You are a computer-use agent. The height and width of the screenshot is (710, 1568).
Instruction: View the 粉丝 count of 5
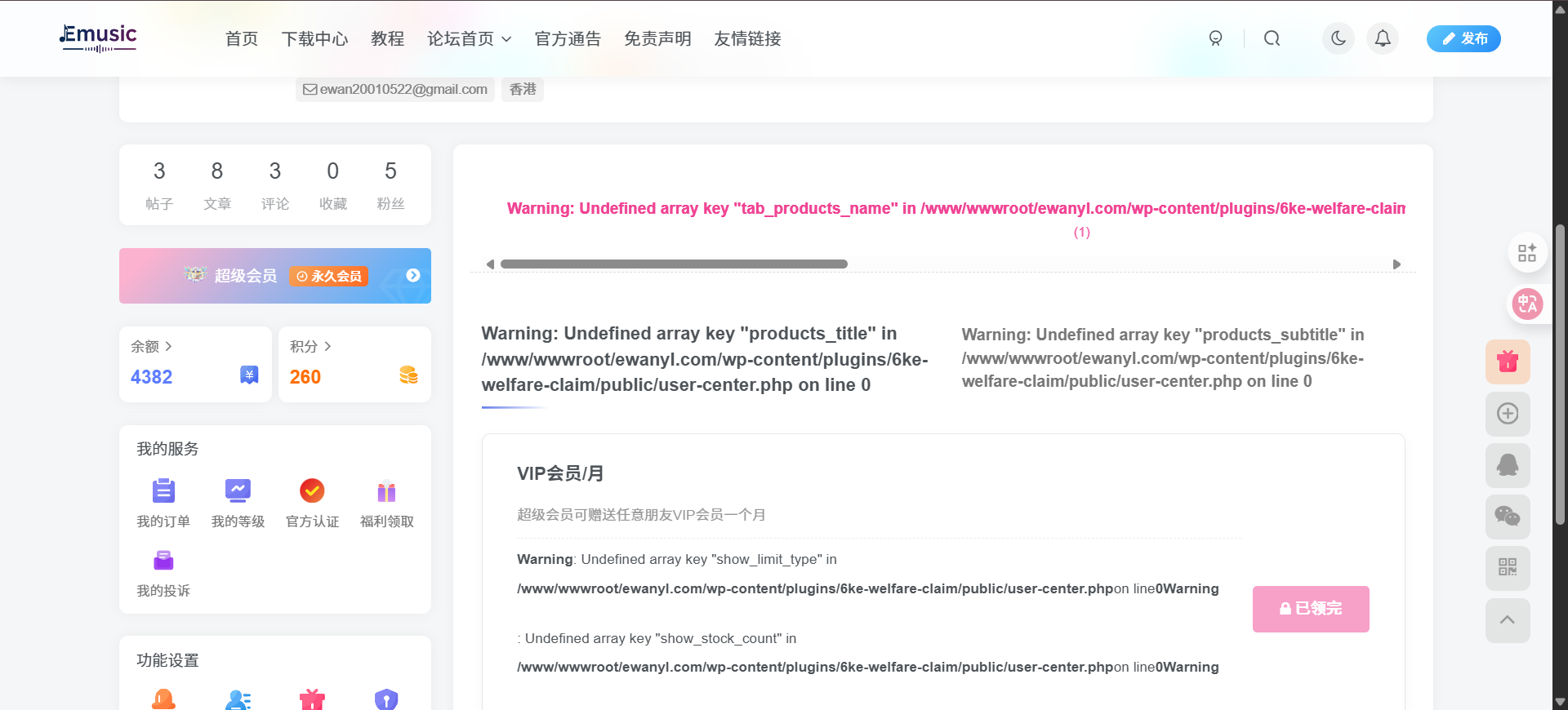(x=390, y=185)
